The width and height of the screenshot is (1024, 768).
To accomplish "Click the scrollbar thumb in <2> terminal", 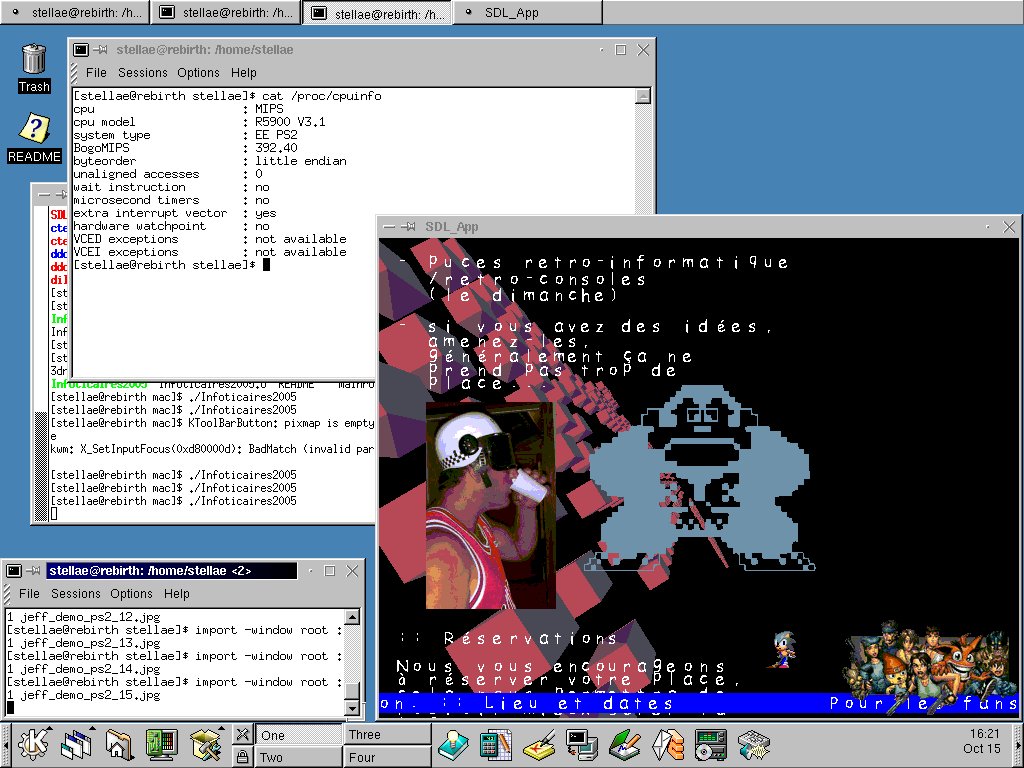I will click(x=352, y=692).
